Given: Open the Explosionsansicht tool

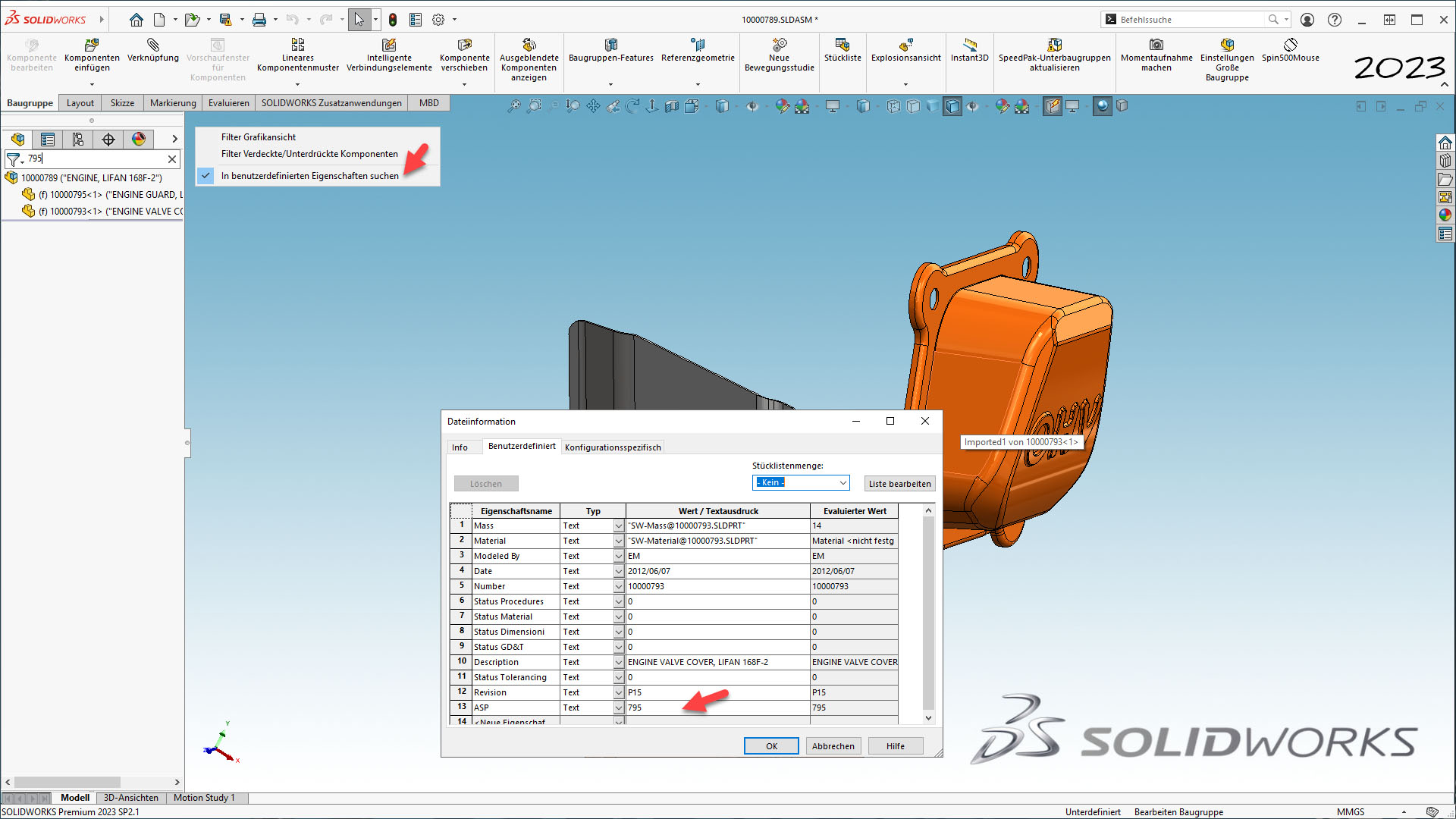Looking at the screenshot, I should pos(905,53).
